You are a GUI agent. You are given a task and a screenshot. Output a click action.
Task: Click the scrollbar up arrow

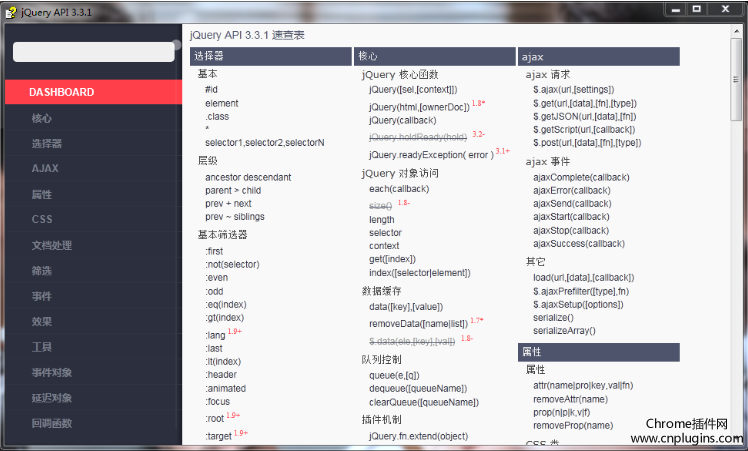(736, 31)
